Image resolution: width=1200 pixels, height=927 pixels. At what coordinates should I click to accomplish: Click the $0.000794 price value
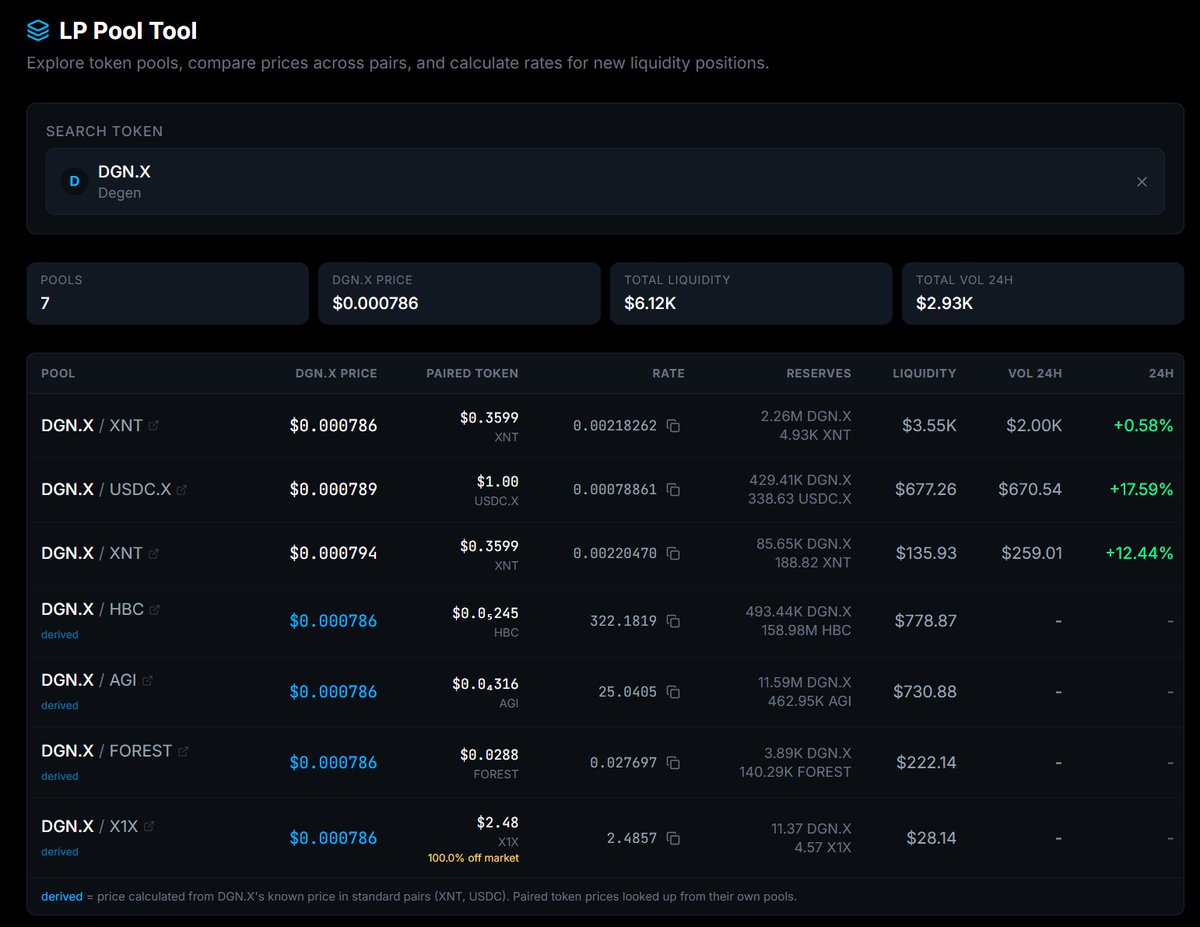(333, 553)
